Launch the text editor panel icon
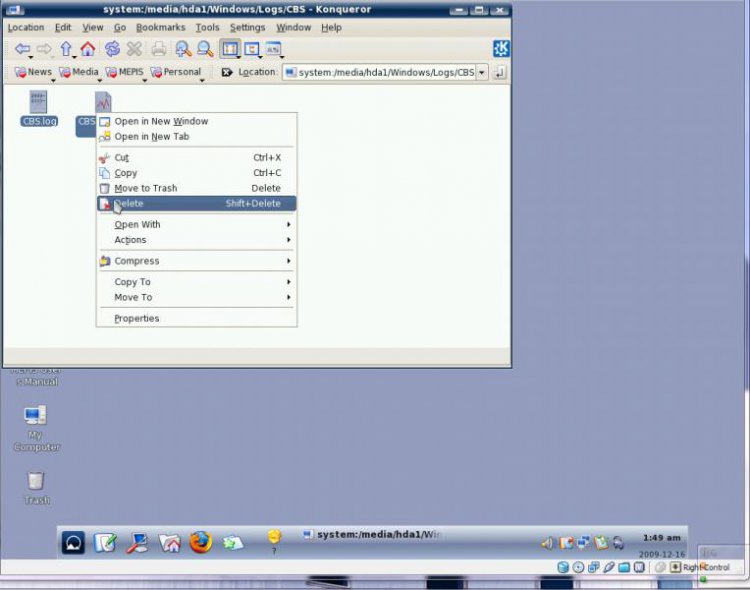This screenshot has height=590, width=750. click(x=105, y=543)
